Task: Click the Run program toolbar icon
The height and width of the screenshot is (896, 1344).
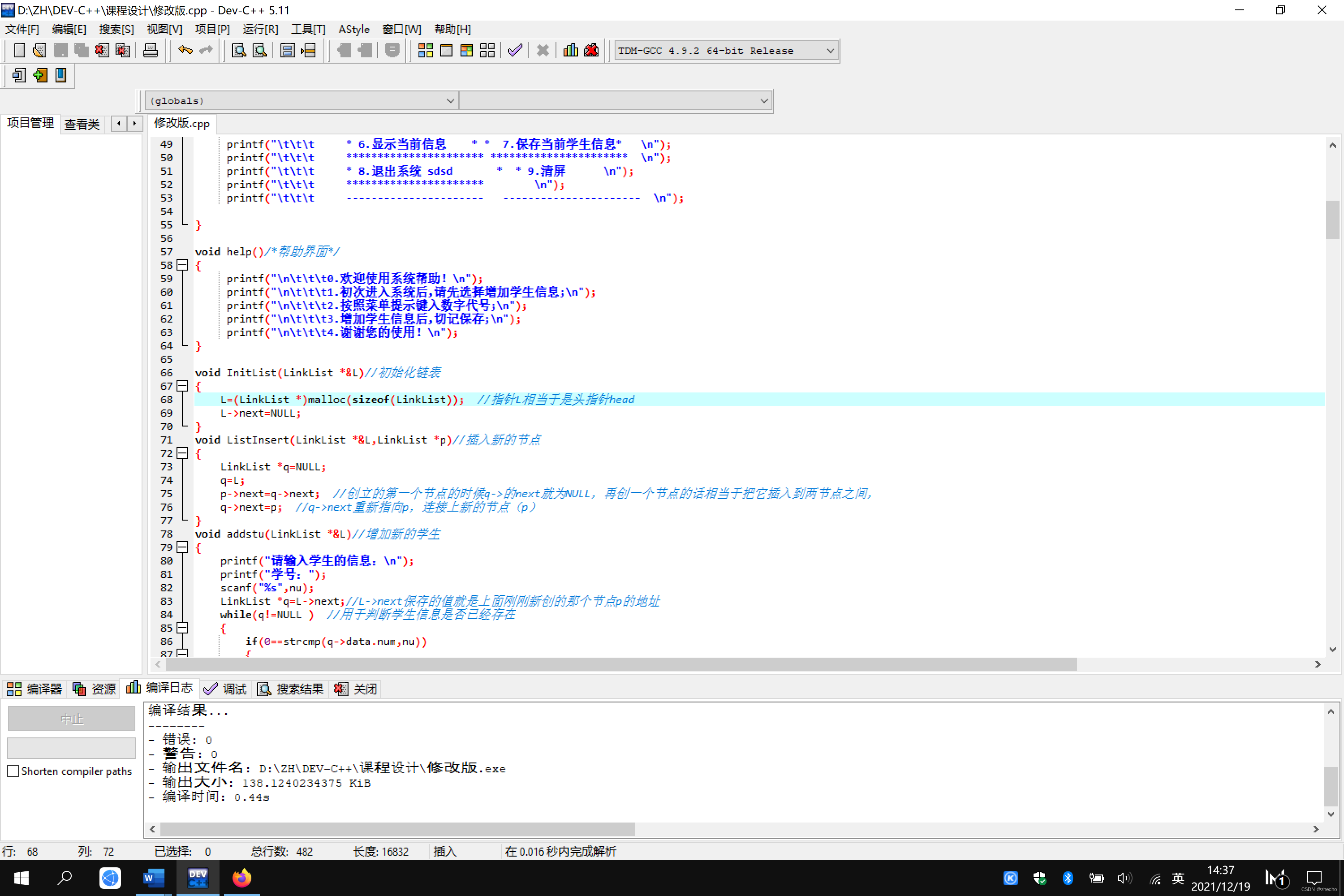Action: click(446, 50)
